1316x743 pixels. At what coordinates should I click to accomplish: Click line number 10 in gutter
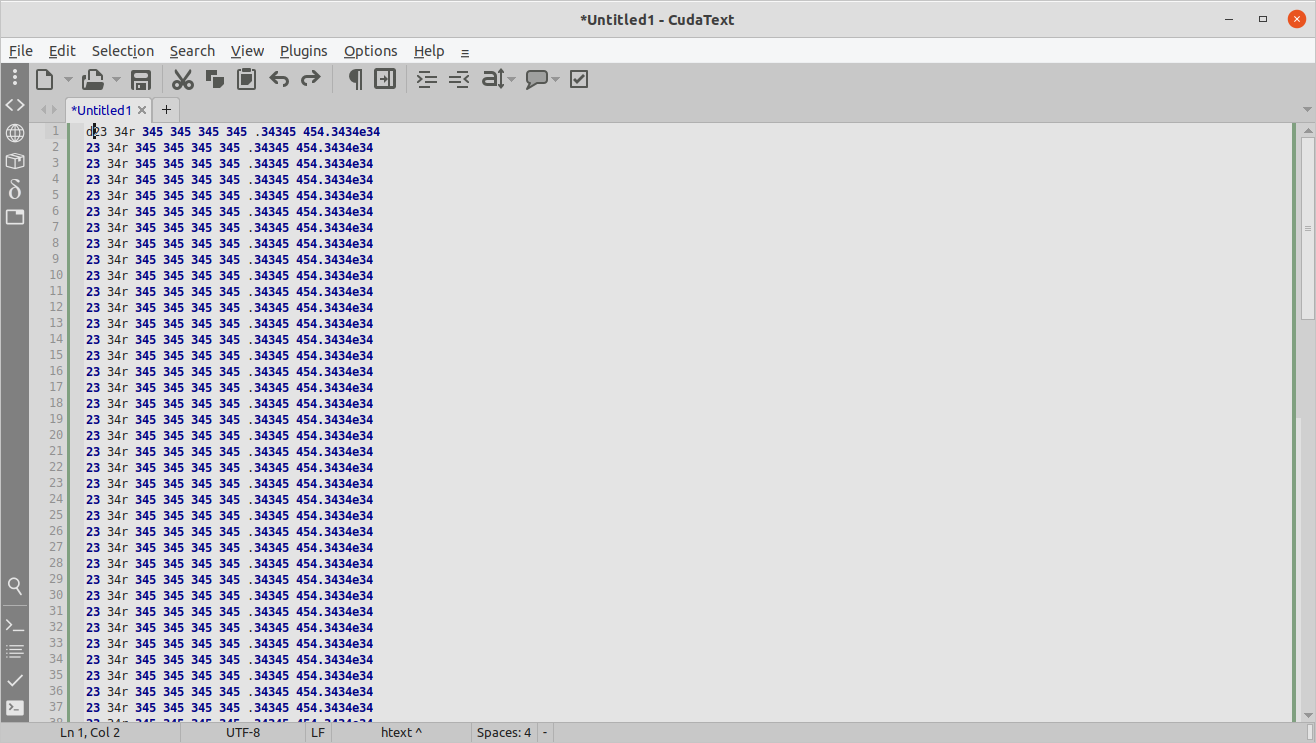pos(55,275)
